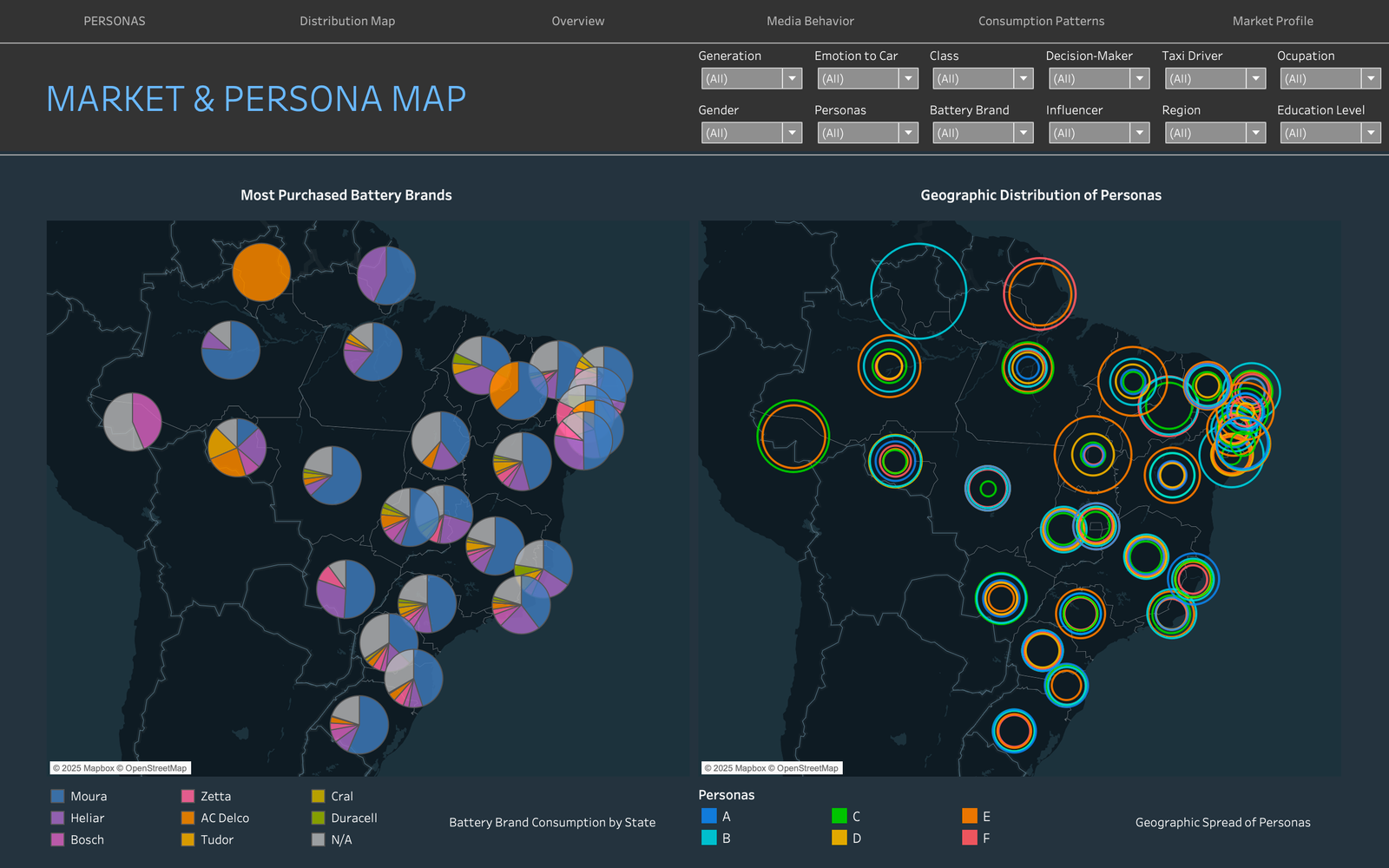Open the Consumption Patterns tab
Screen dimensions: 1389x868
pos(1041,21)
